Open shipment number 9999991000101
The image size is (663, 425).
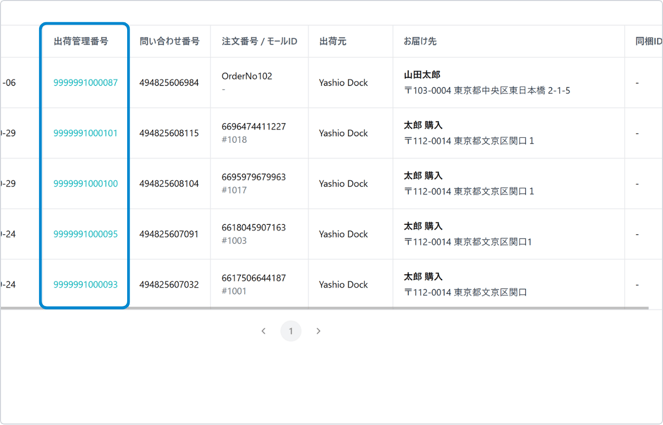(85, 133)
